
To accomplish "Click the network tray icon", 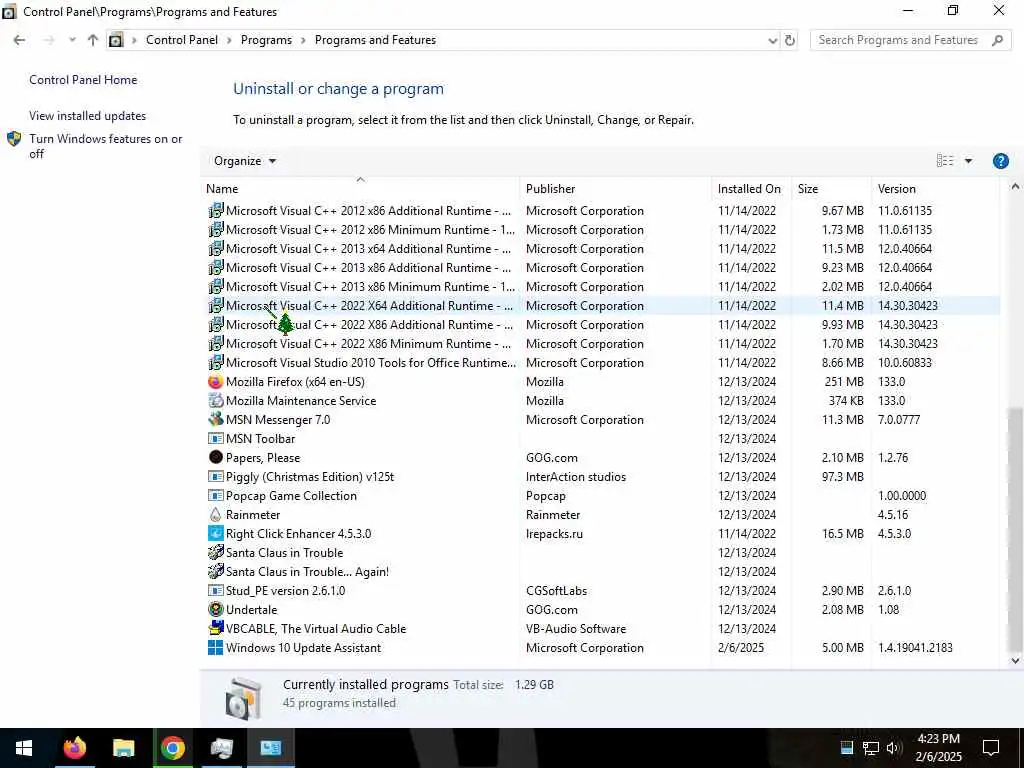I will point(870,748).
